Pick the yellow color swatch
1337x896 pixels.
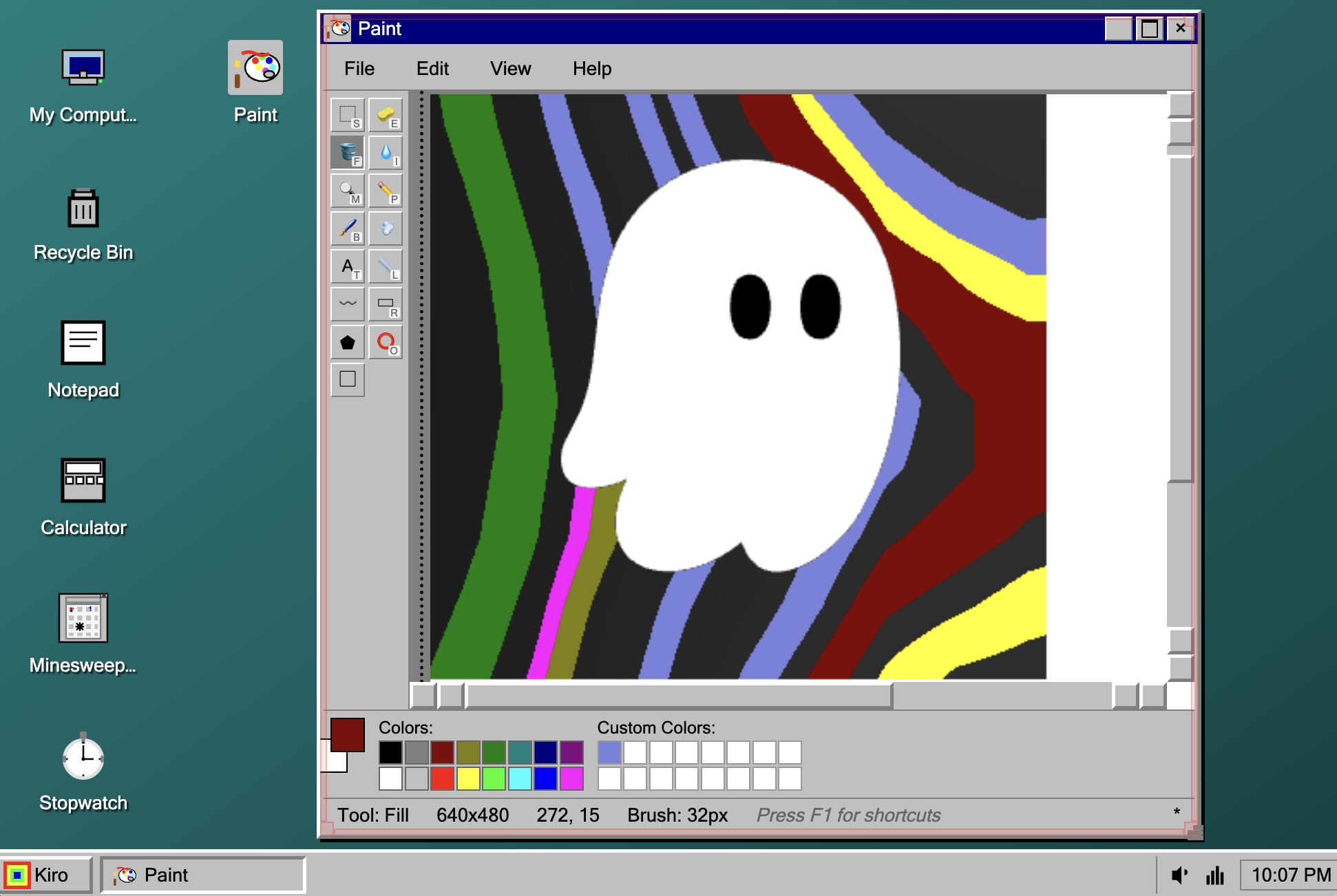[x=468, y=778]
